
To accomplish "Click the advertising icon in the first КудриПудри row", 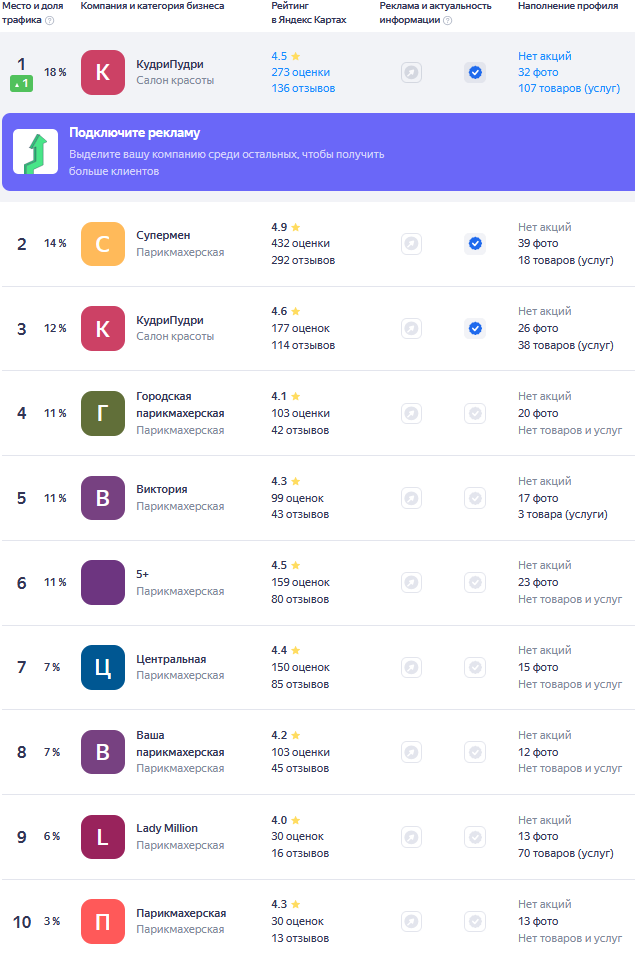I will (x=411, y=73).
